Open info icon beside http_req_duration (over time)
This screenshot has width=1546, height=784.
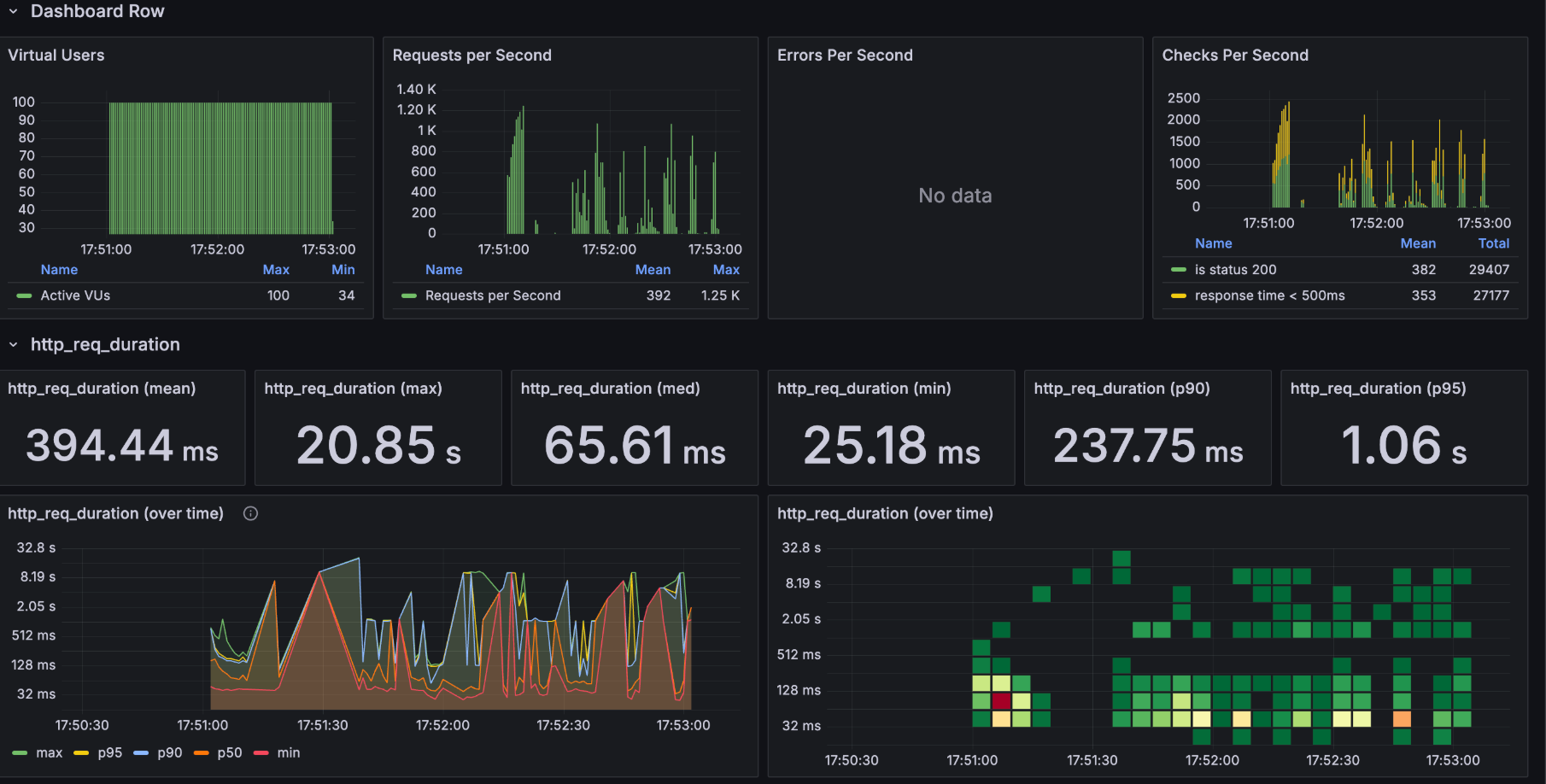[250, 513]
